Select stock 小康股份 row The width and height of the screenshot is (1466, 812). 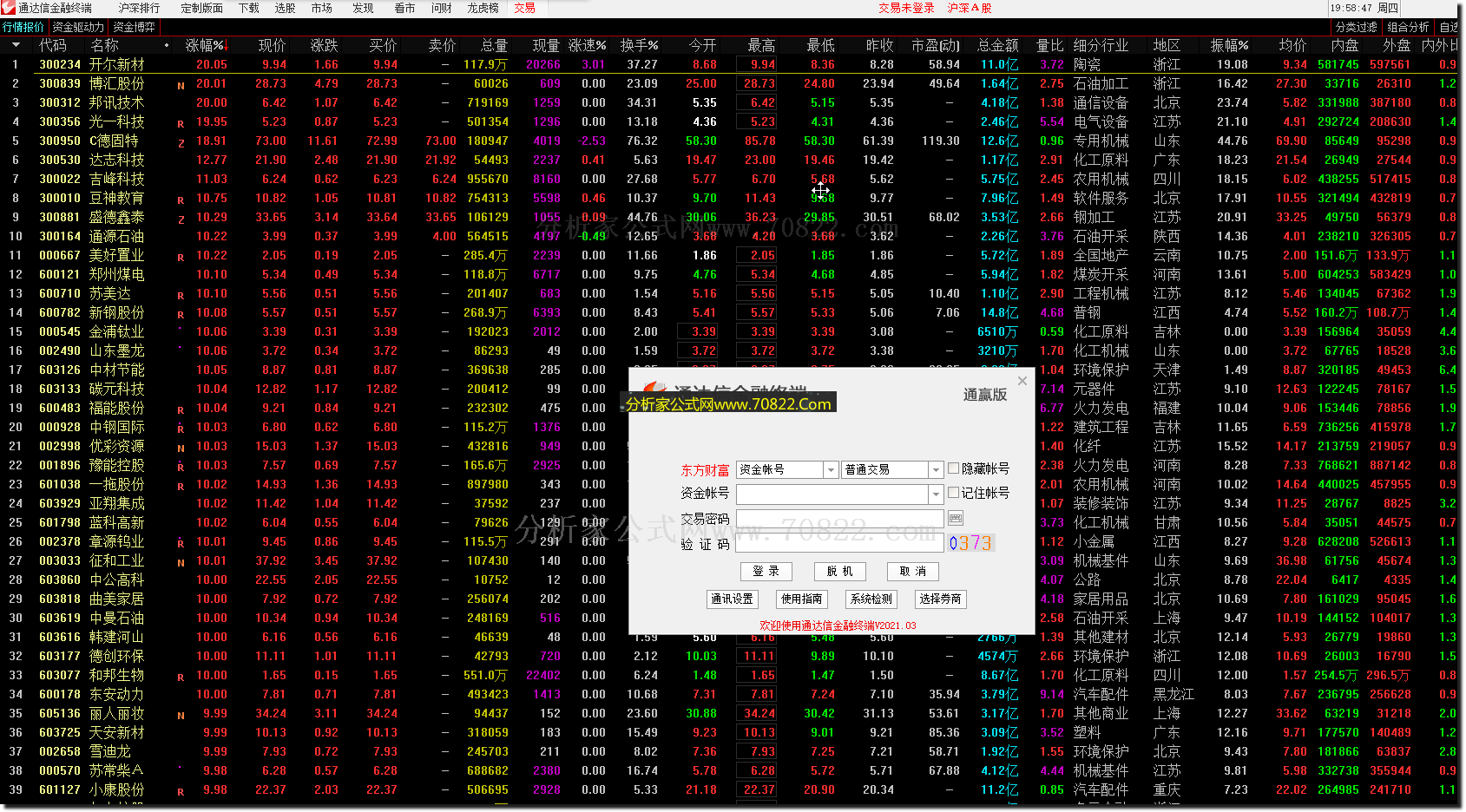click(x=733, y=789)
